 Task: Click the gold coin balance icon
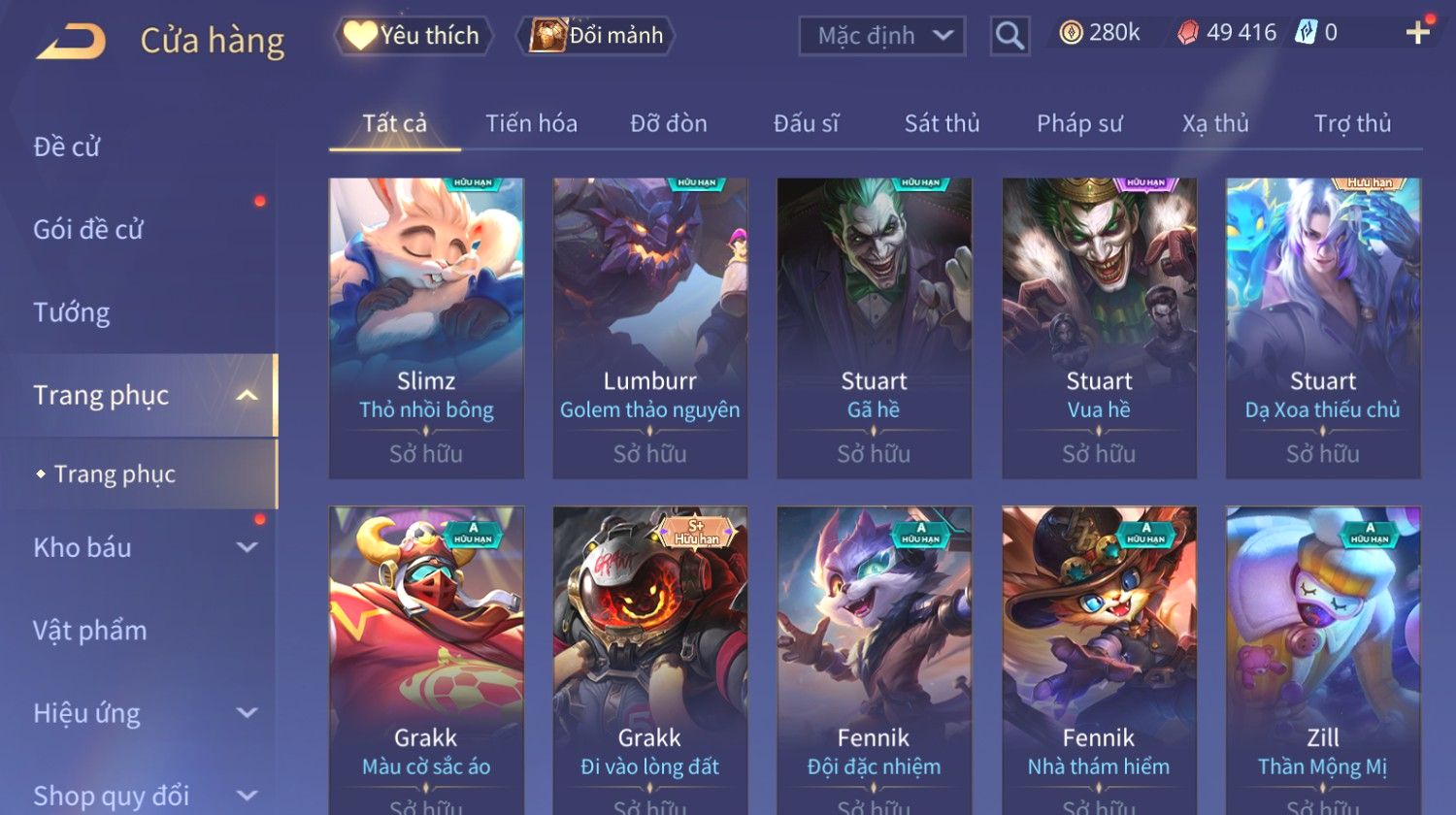coord(1071,33)
